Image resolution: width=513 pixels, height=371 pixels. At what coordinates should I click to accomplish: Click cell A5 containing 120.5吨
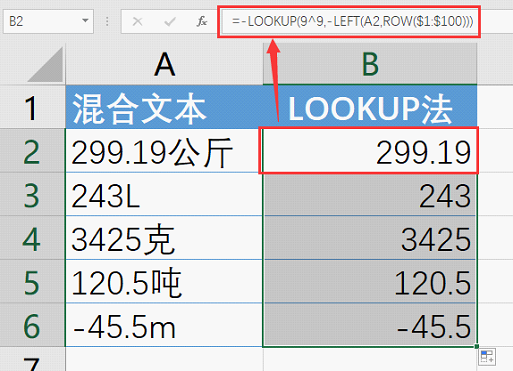(164, 281)
